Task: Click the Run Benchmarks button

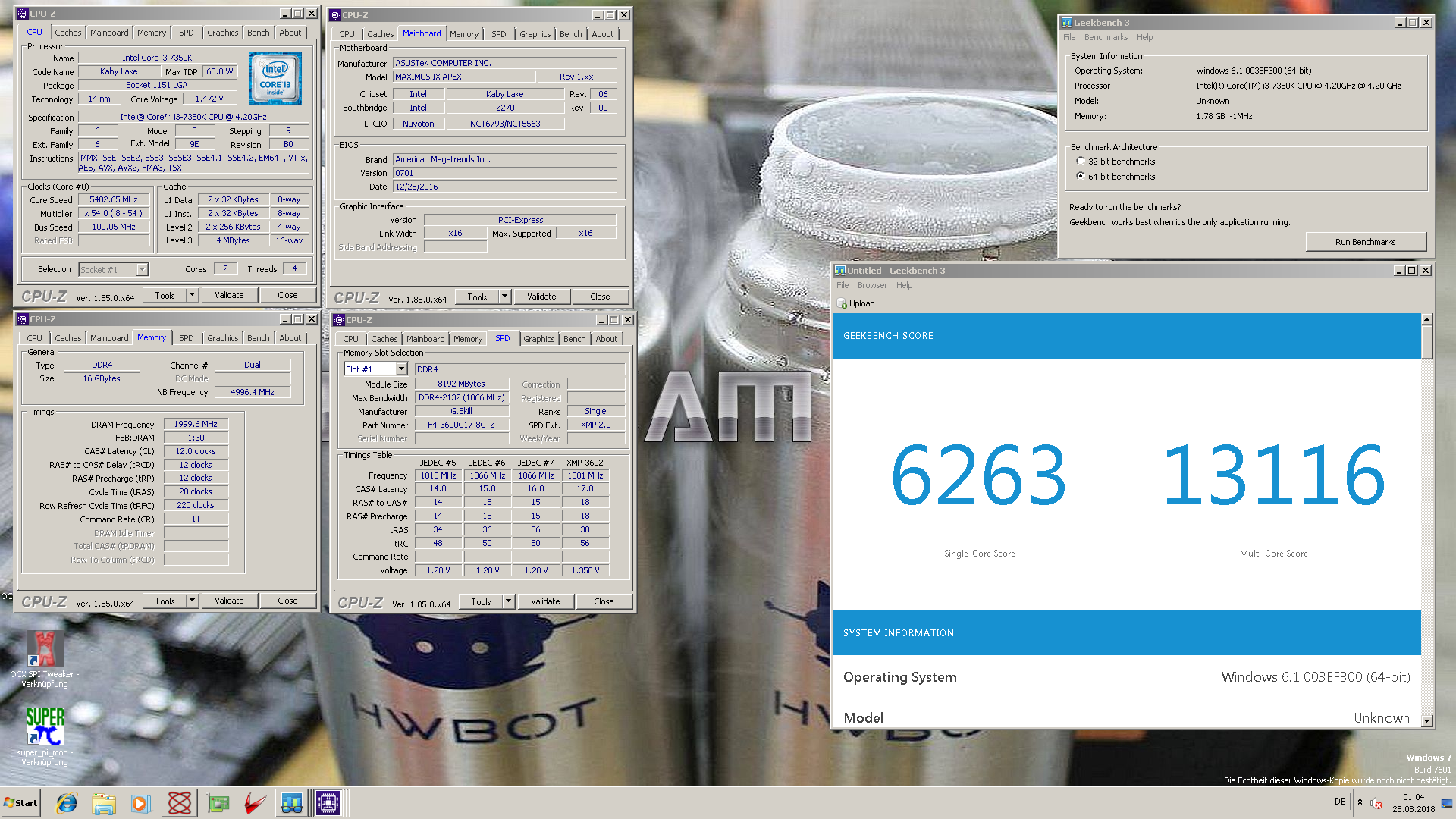Action: [x=1365, y=242]
